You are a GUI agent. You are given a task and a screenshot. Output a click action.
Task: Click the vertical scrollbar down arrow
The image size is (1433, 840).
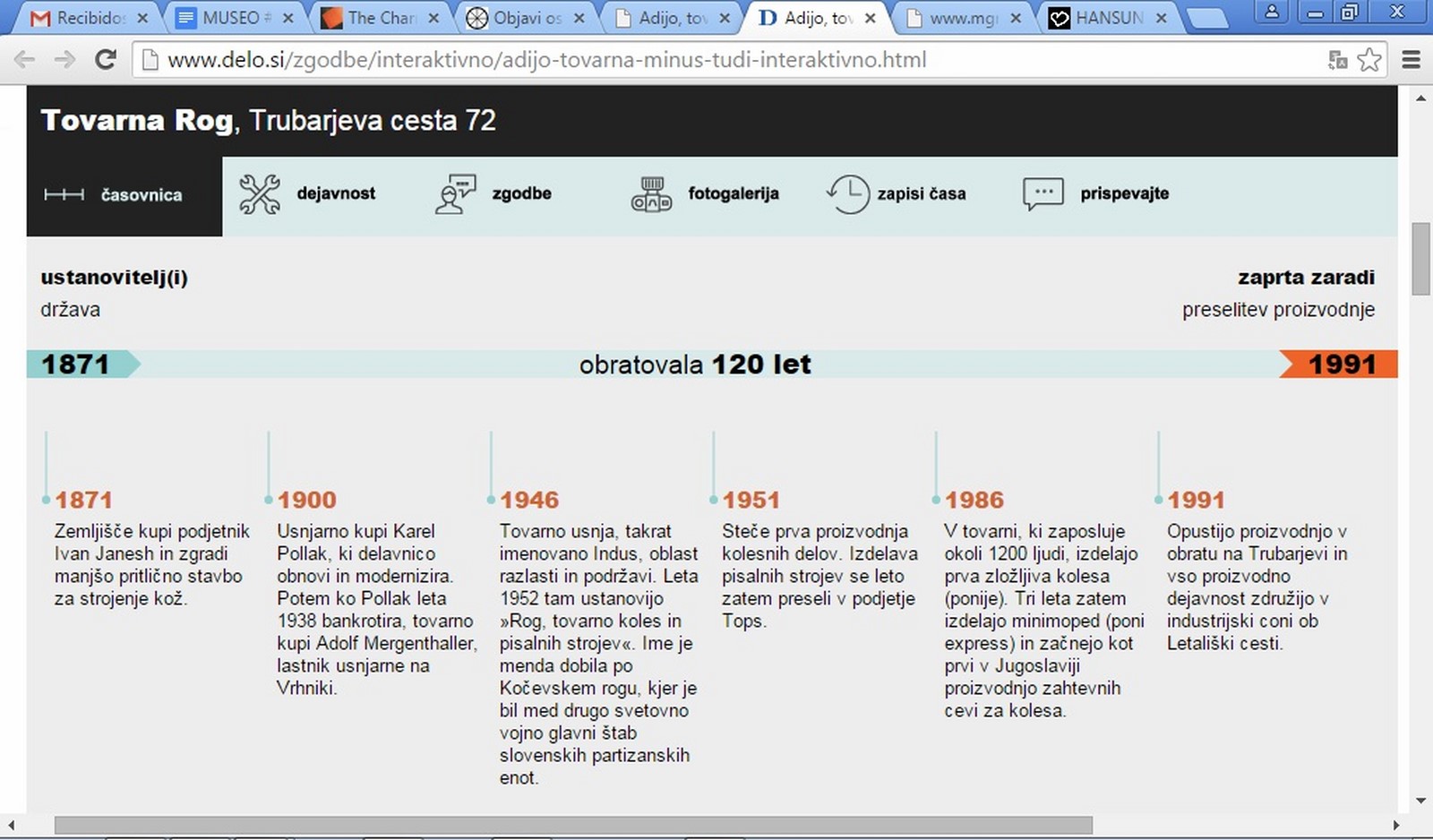[x=1420, y=801]
